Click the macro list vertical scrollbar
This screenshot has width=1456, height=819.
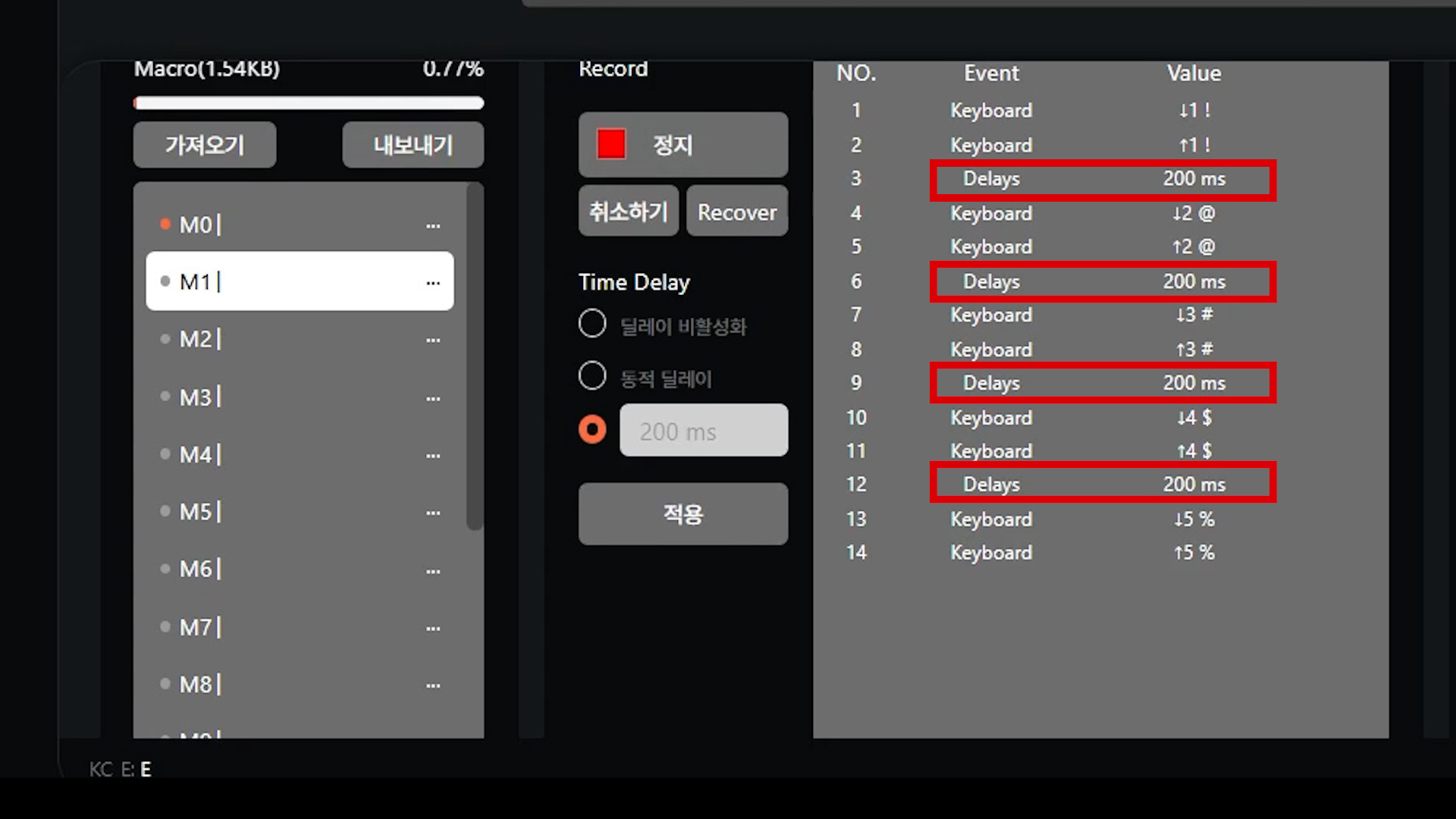pyautogui.click(x=475, y=356)
